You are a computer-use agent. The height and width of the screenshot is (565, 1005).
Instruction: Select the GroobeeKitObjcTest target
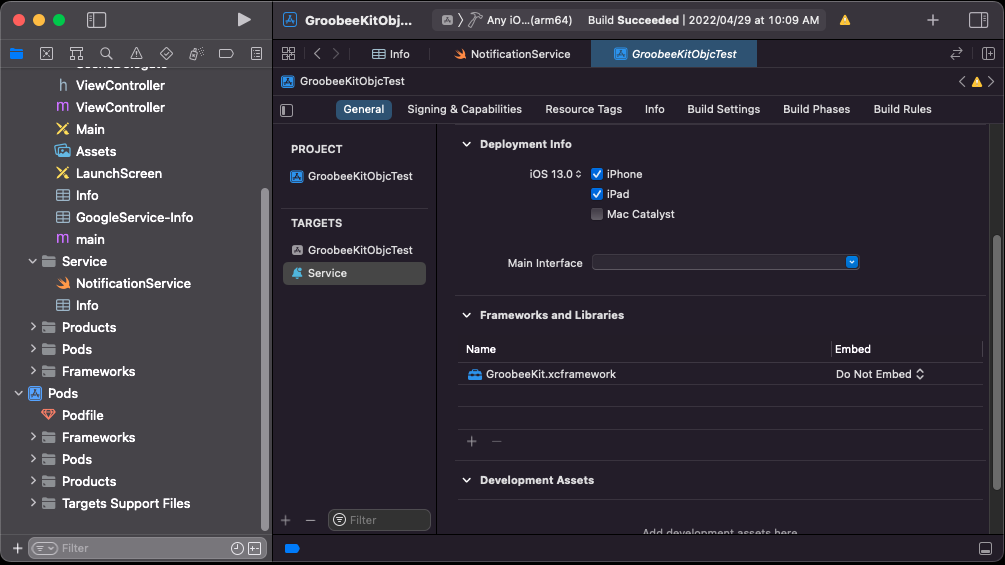click(x=354, y=250)
